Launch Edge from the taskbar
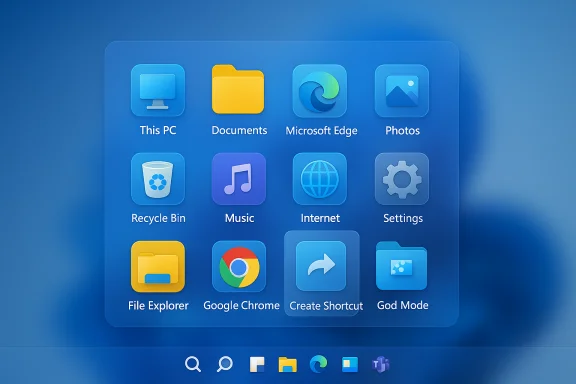The height and width of the screenshot is (384, 576). coord(318,364)
